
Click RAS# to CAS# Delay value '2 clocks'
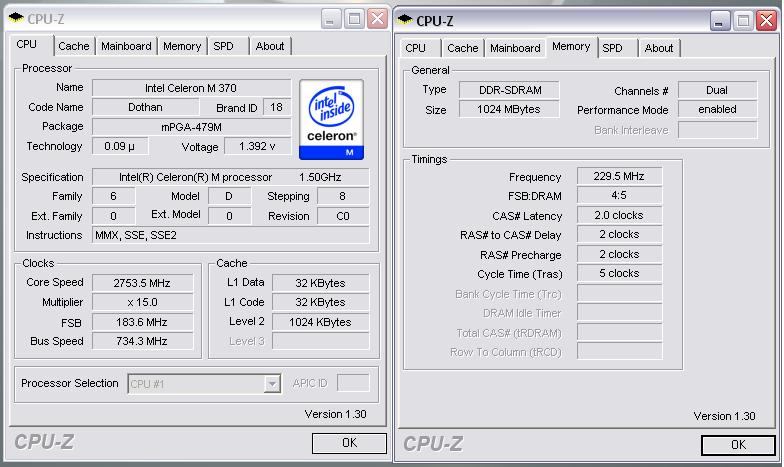620,234
